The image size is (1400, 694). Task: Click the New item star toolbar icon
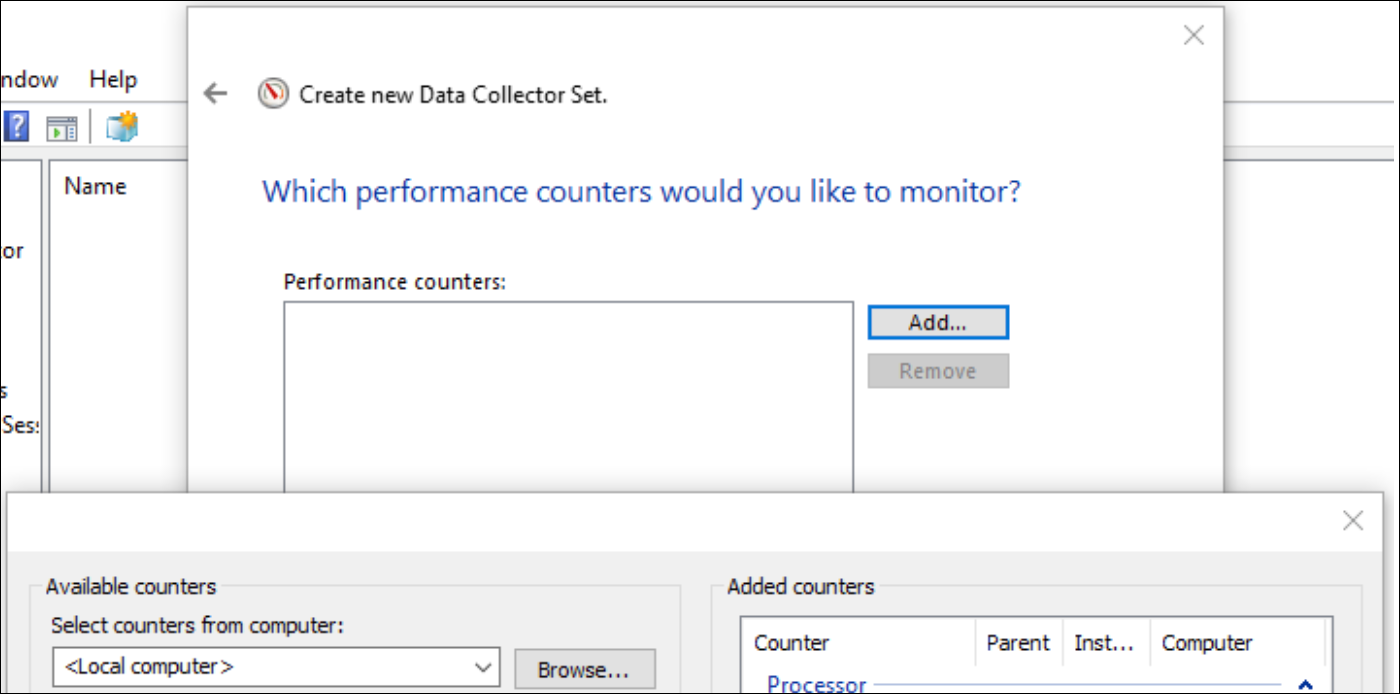pos(121,127)
